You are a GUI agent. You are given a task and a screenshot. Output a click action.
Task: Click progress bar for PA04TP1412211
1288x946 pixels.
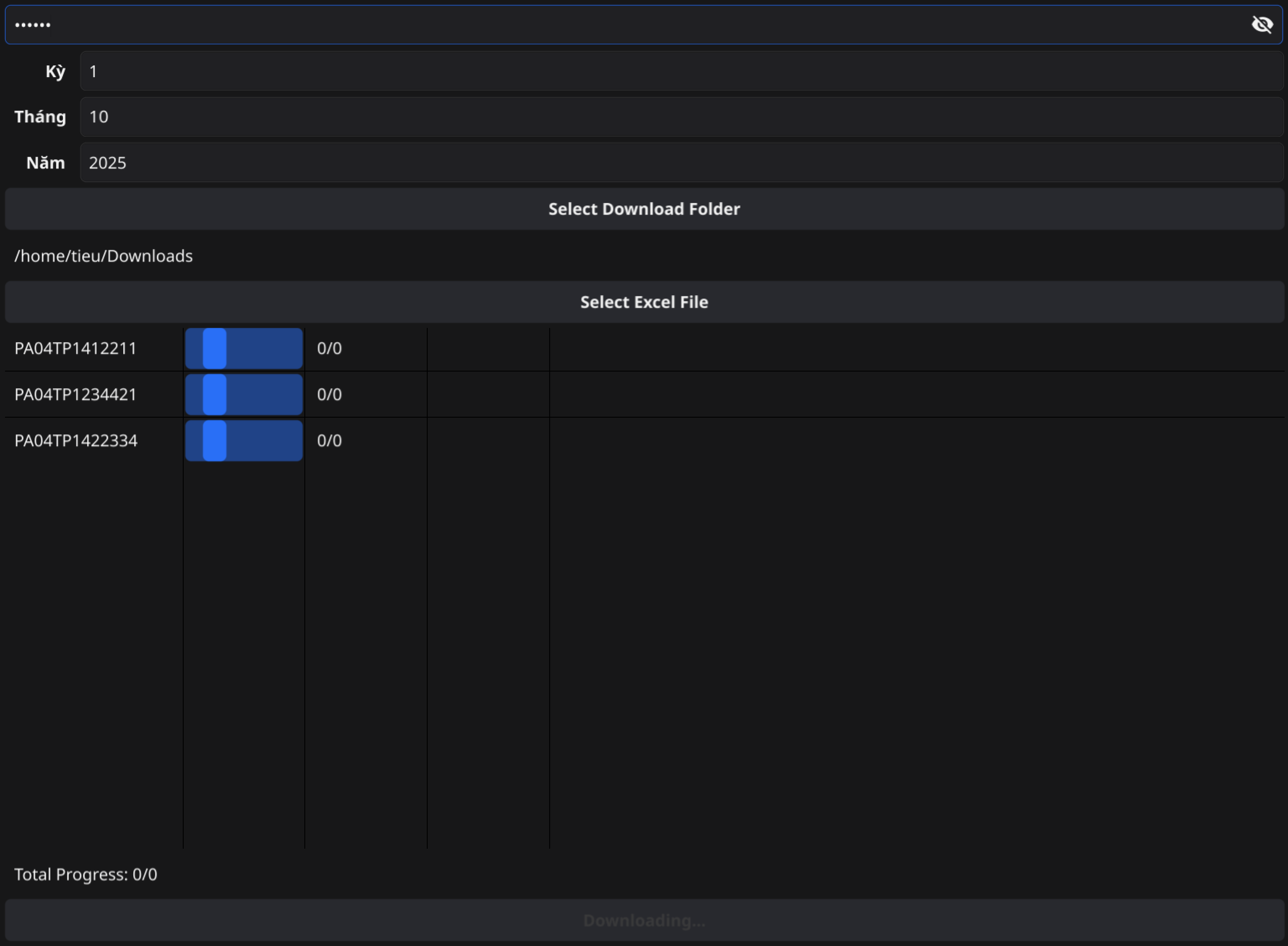click(244, 348)
